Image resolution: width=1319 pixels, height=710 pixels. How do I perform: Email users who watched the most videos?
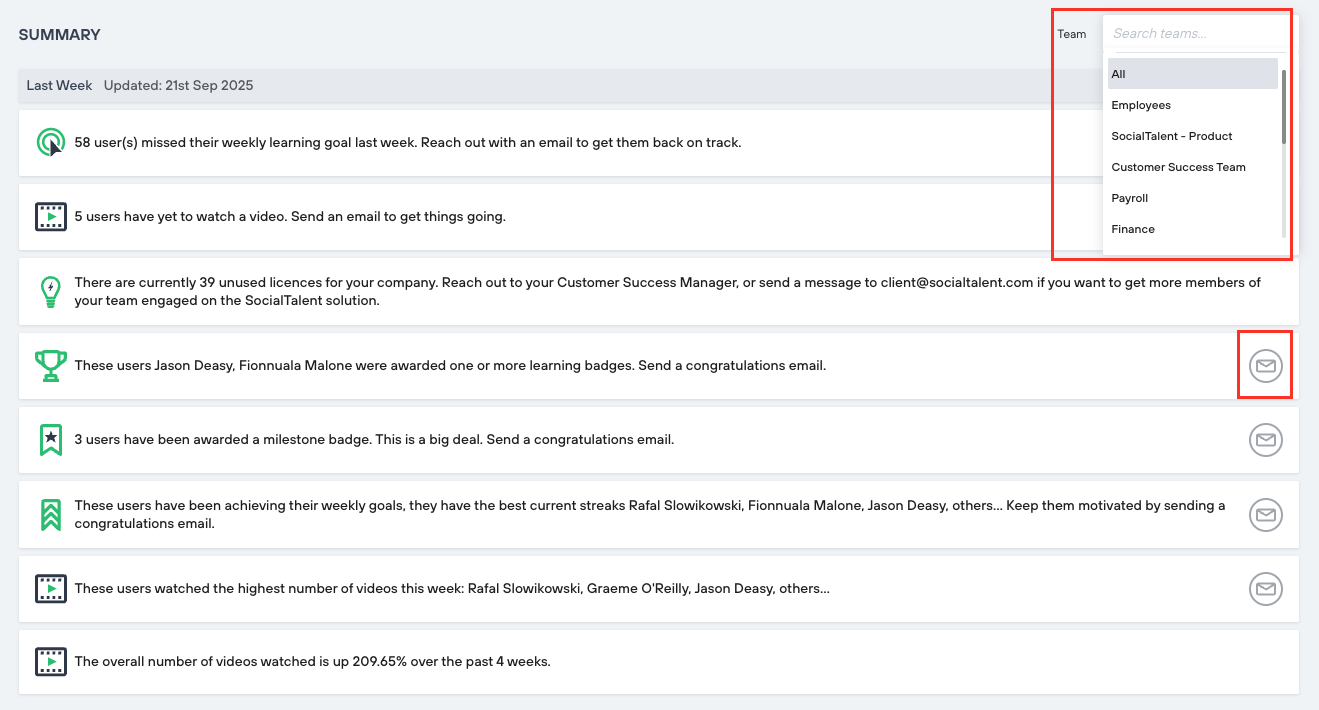1265,588
